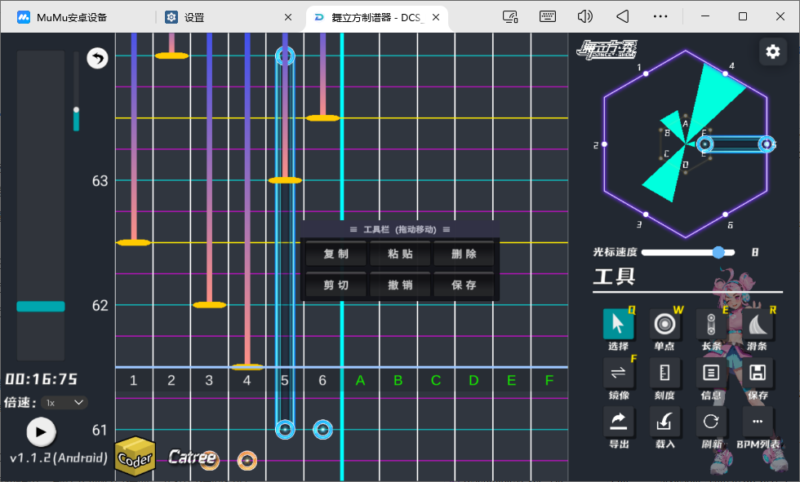
Task: Select yellow hold end in lane 1
Action: pos(134,243)
